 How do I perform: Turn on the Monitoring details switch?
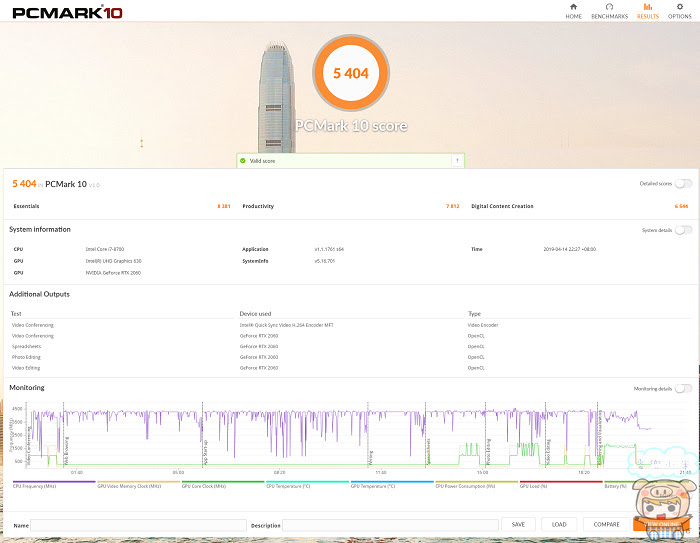point(683,388)
